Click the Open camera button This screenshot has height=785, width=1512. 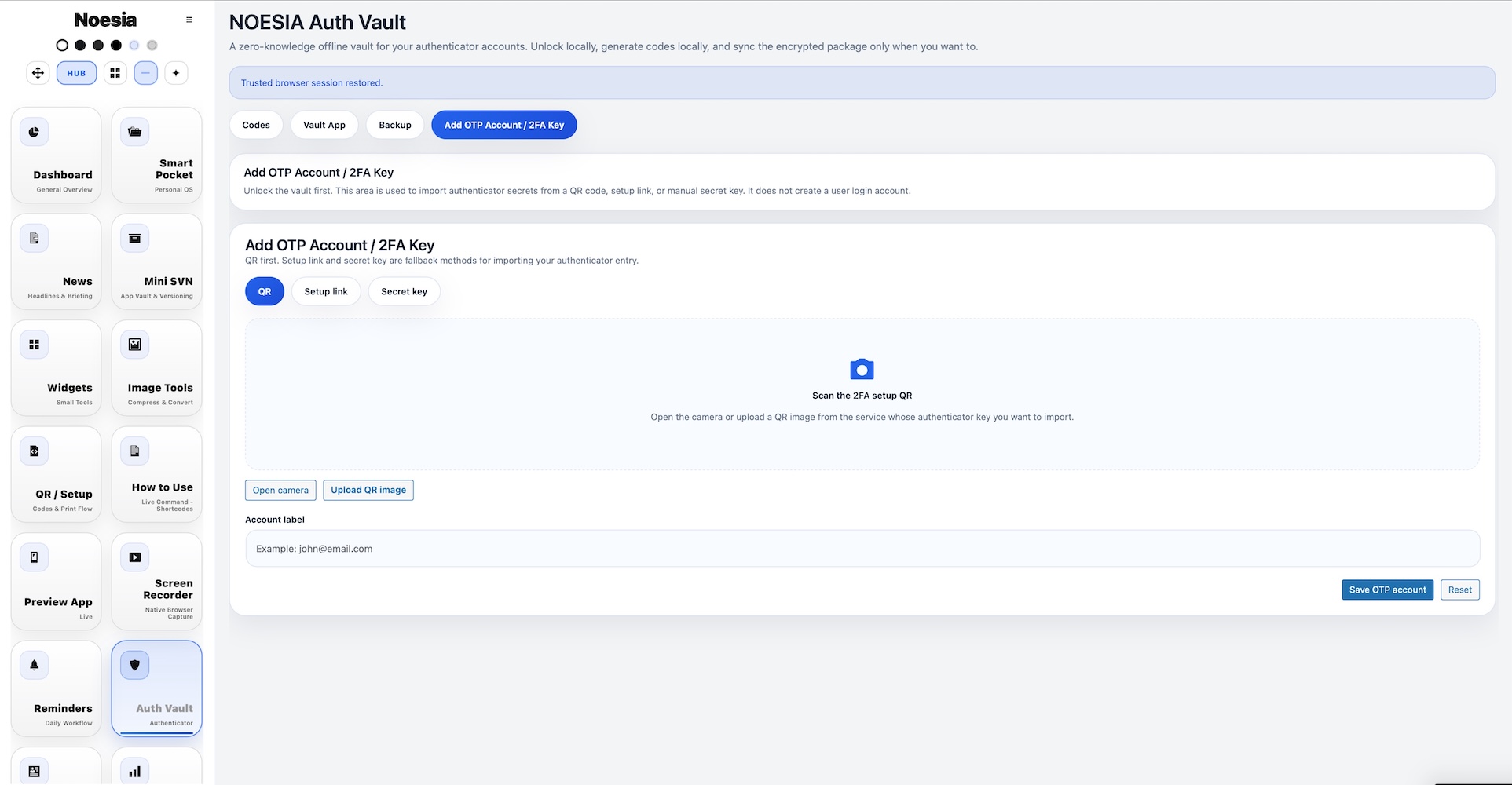pos(280,490)
